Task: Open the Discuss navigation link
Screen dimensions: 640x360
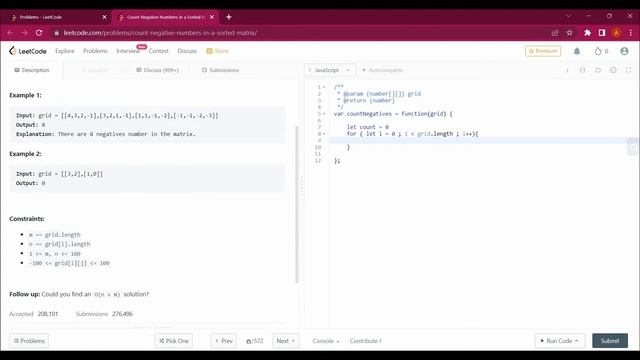Action: [187, 51]
